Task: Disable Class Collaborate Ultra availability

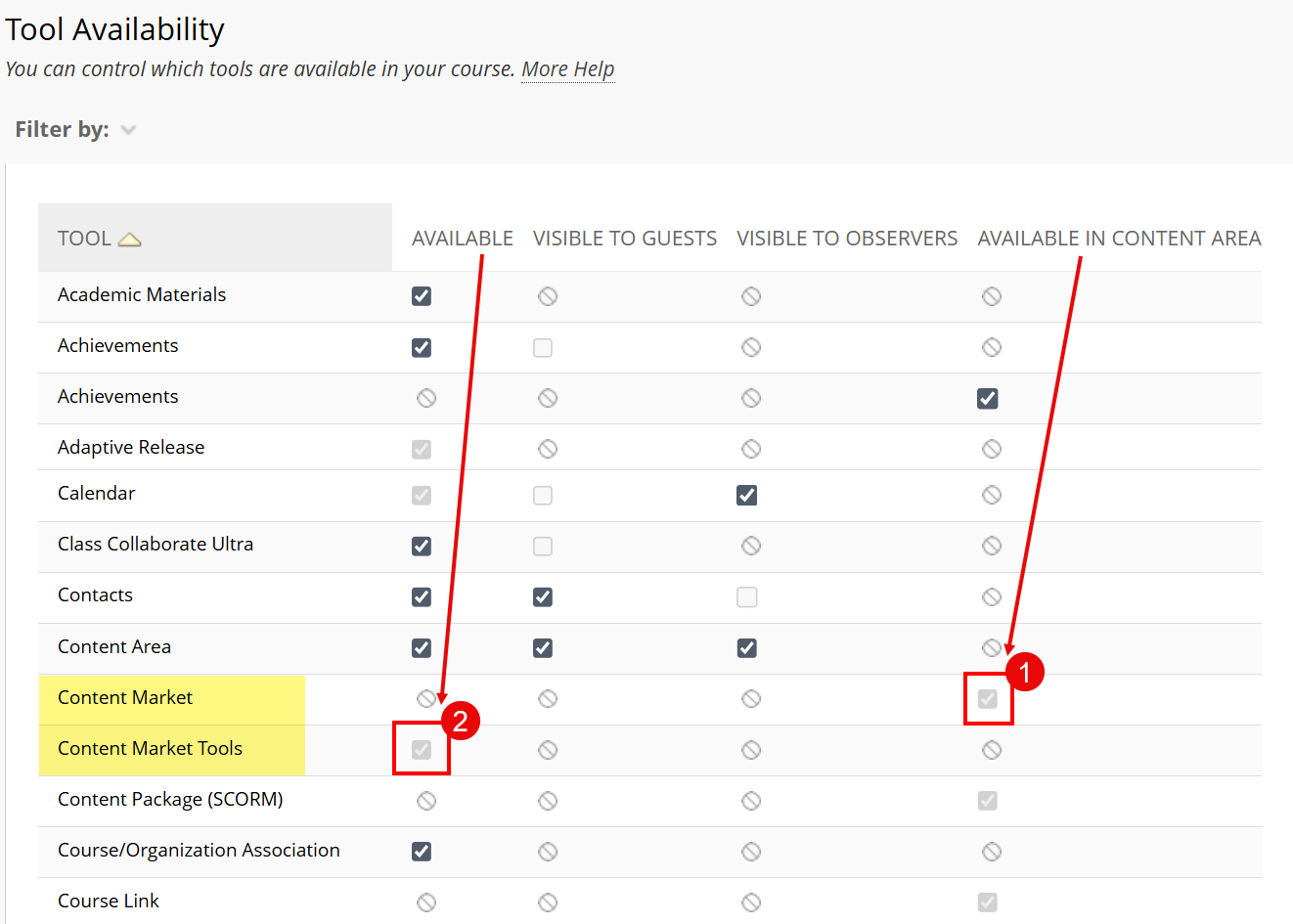Action: (x=422, y=546)
